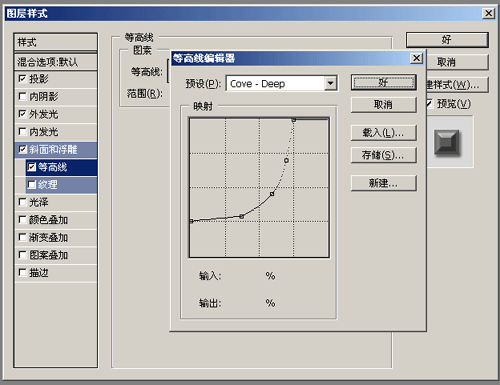Toggle the 投影 drop shadow checkbox

tap(22, 79)
